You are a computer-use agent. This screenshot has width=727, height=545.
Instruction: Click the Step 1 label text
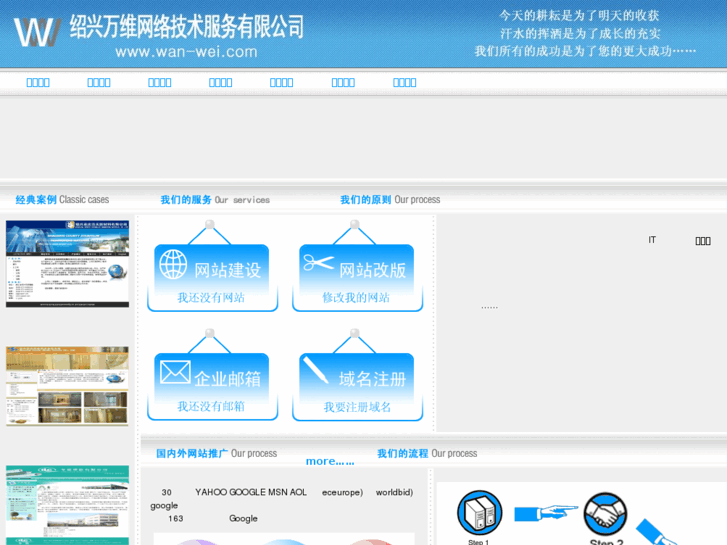click(x=478, y=542)
